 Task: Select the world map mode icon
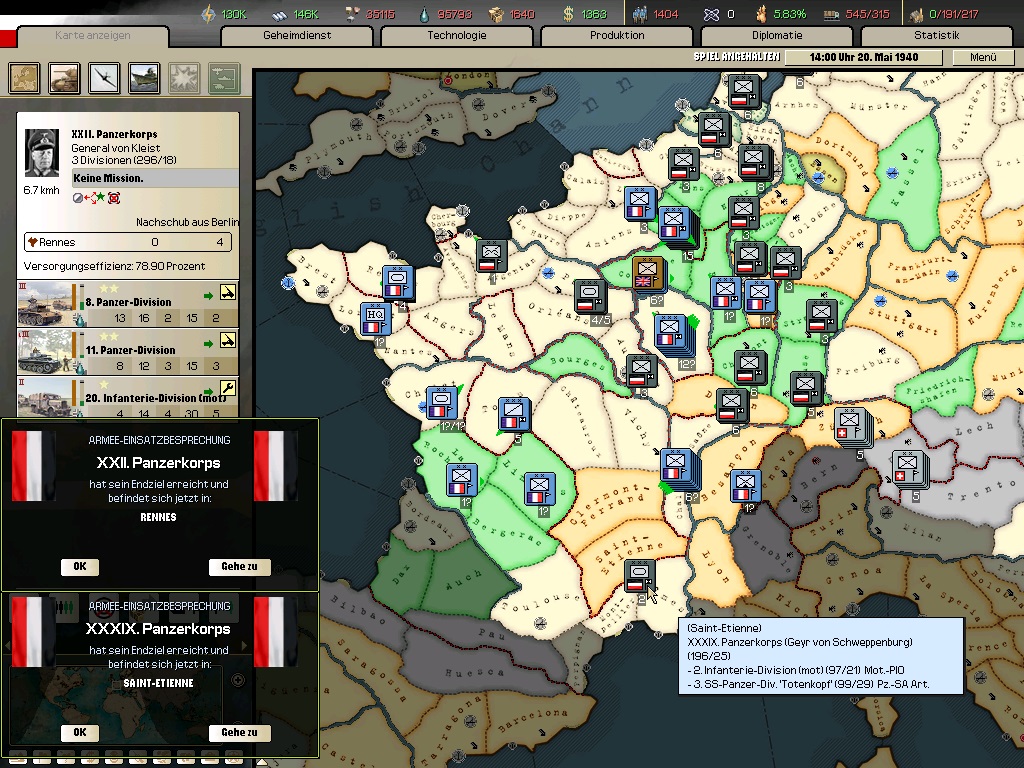[x=24, y=78]
